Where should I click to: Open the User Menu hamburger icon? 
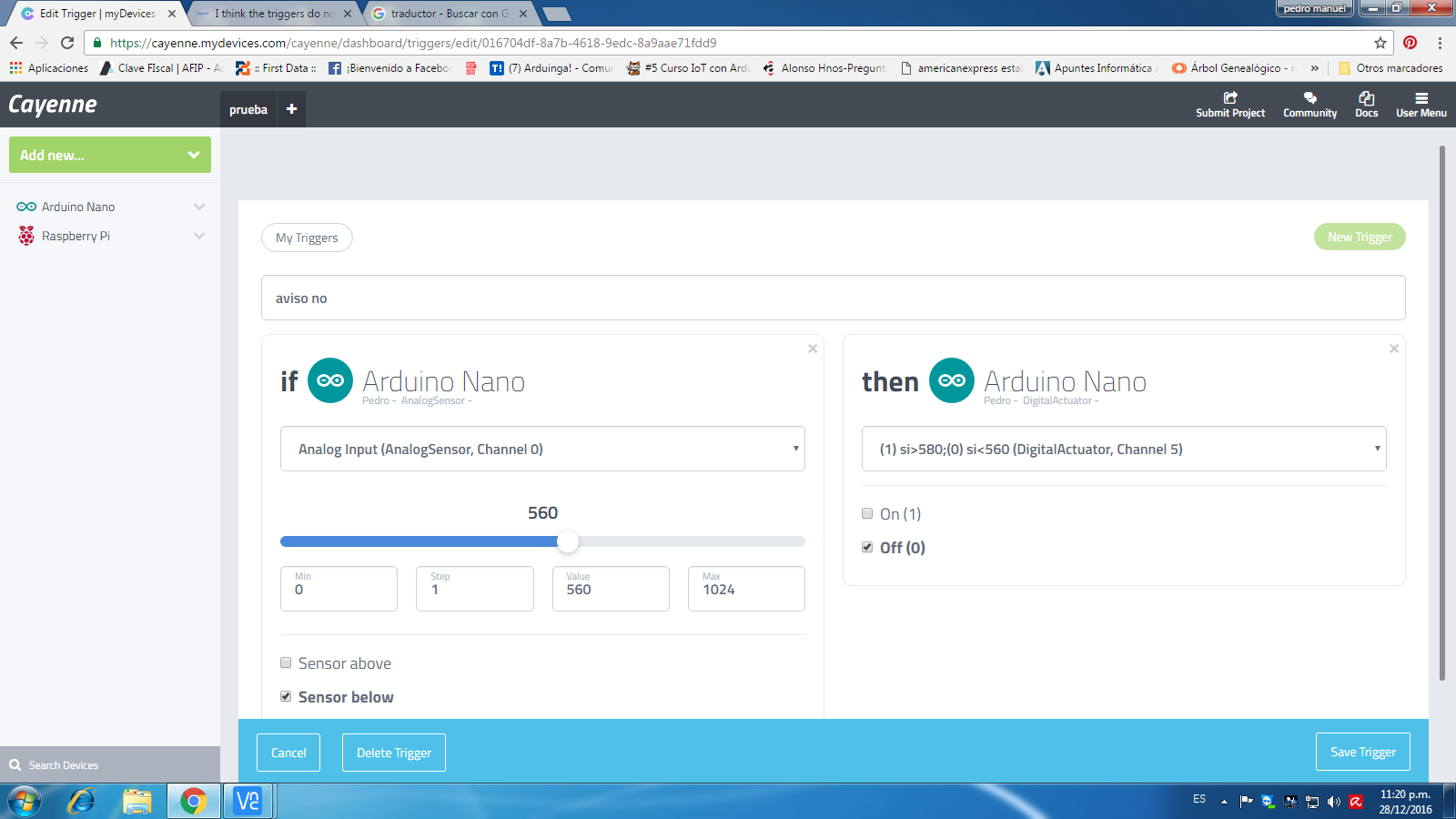(x=1421, y=97)
